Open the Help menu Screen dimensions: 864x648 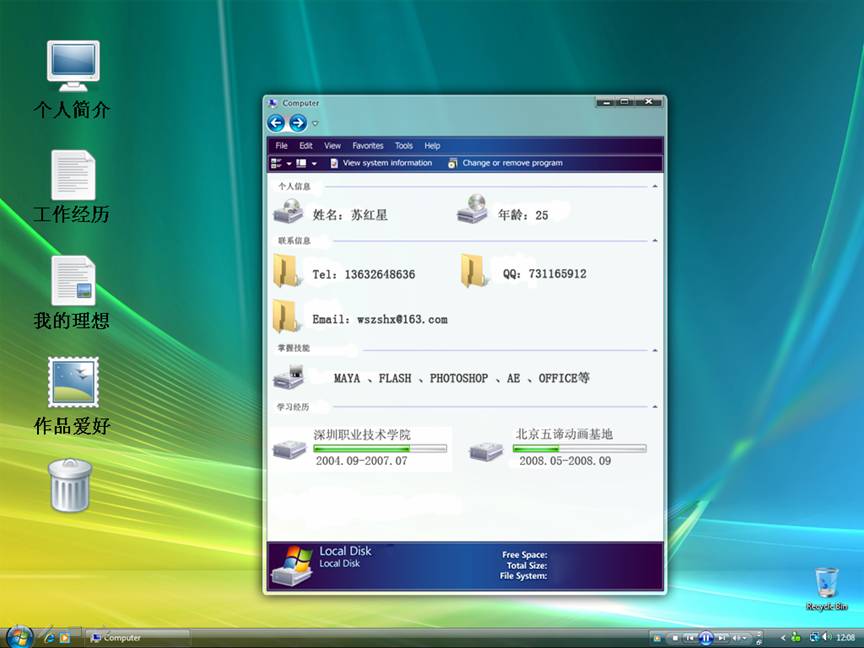(432, 145)
